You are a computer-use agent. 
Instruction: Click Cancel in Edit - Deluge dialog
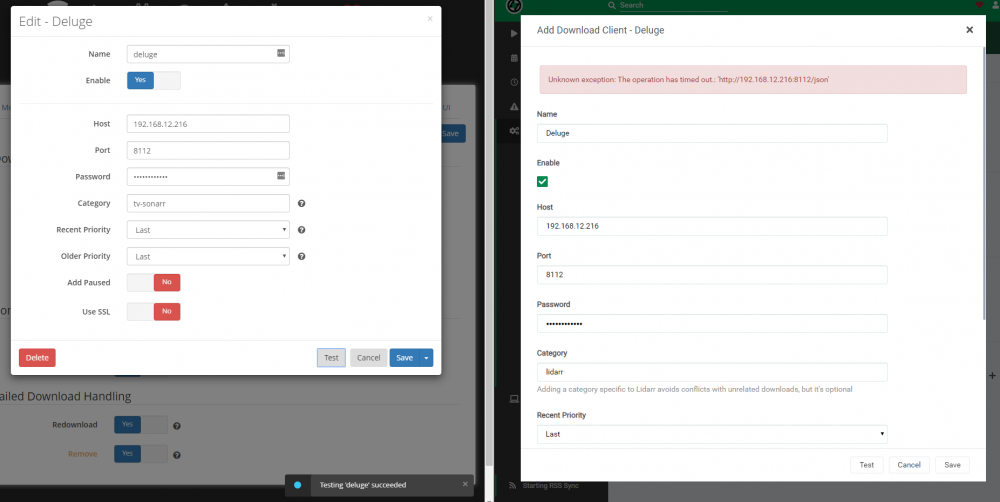(x=369, y=358)
